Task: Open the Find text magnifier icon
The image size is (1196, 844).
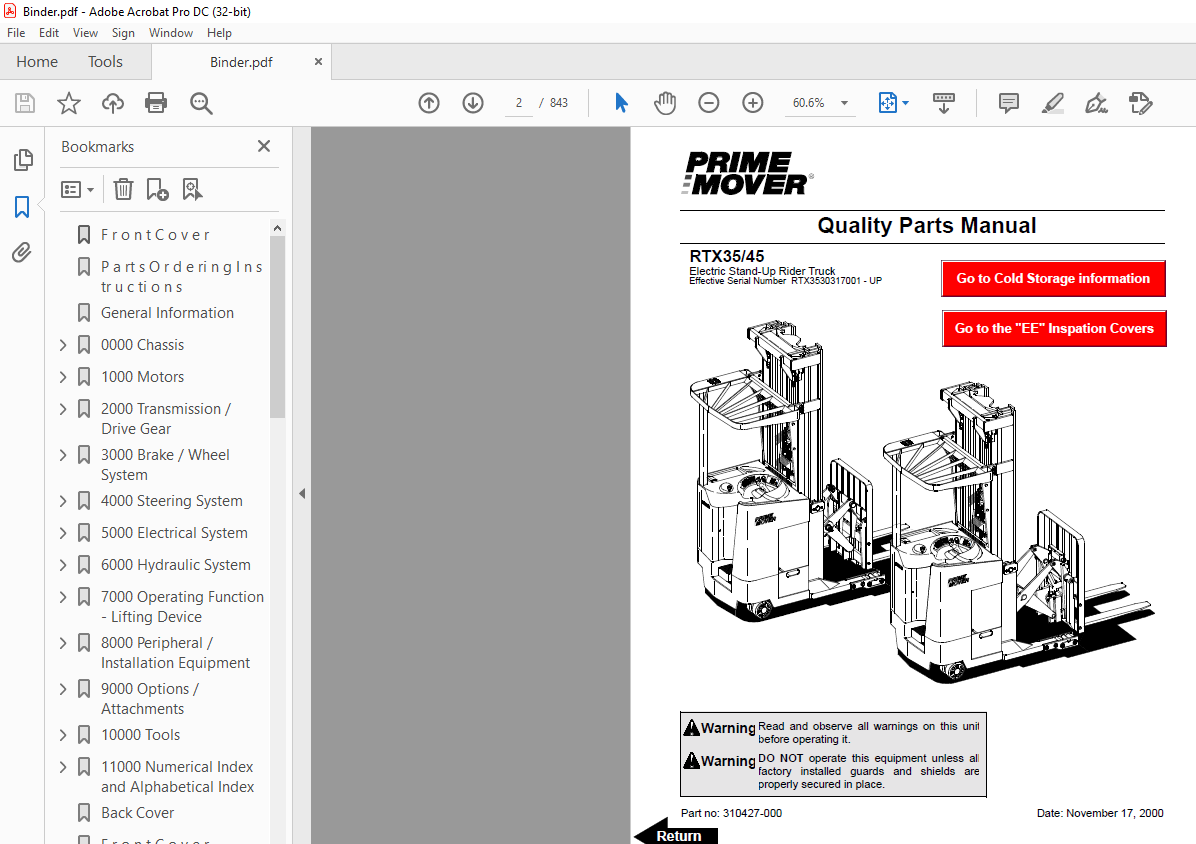Action: tap(201, 103)
